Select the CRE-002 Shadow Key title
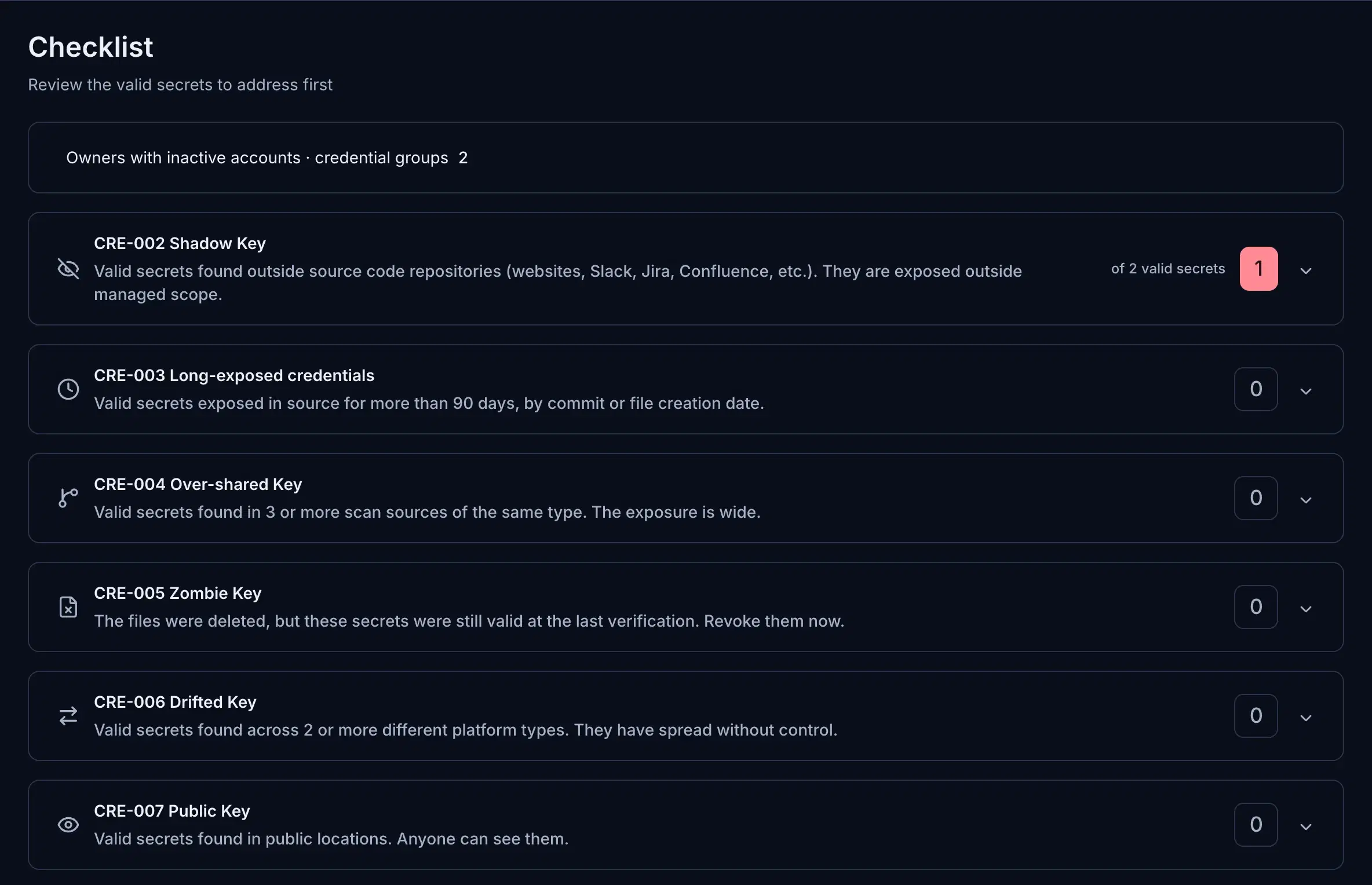This screenshot has width=1372, height=885. 180,243
